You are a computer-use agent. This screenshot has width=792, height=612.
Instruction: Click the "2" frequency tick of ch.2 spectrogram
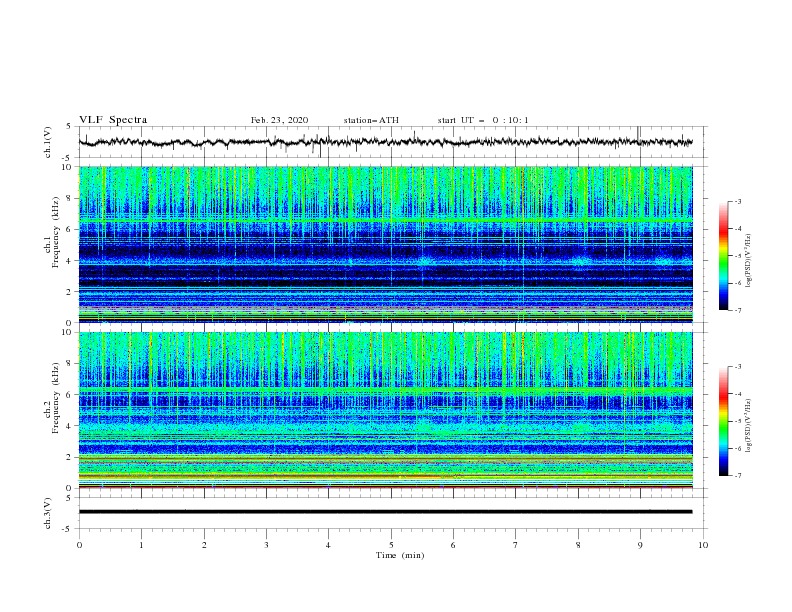(x=70, y=457)
